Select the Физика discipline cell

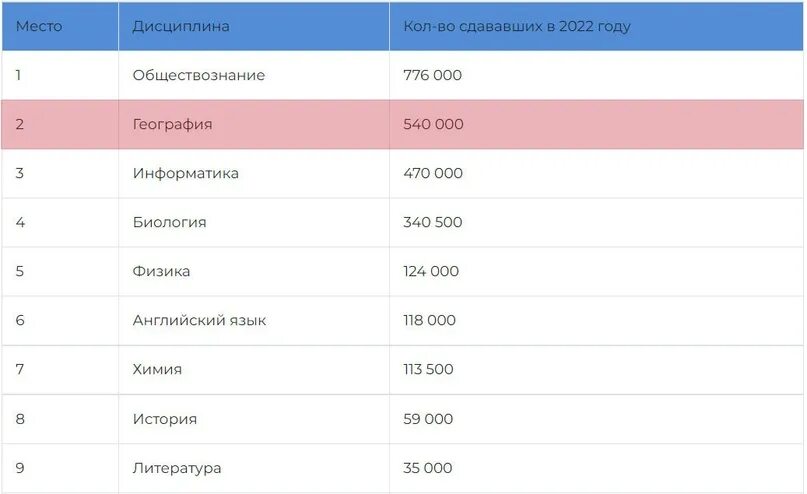254,271
